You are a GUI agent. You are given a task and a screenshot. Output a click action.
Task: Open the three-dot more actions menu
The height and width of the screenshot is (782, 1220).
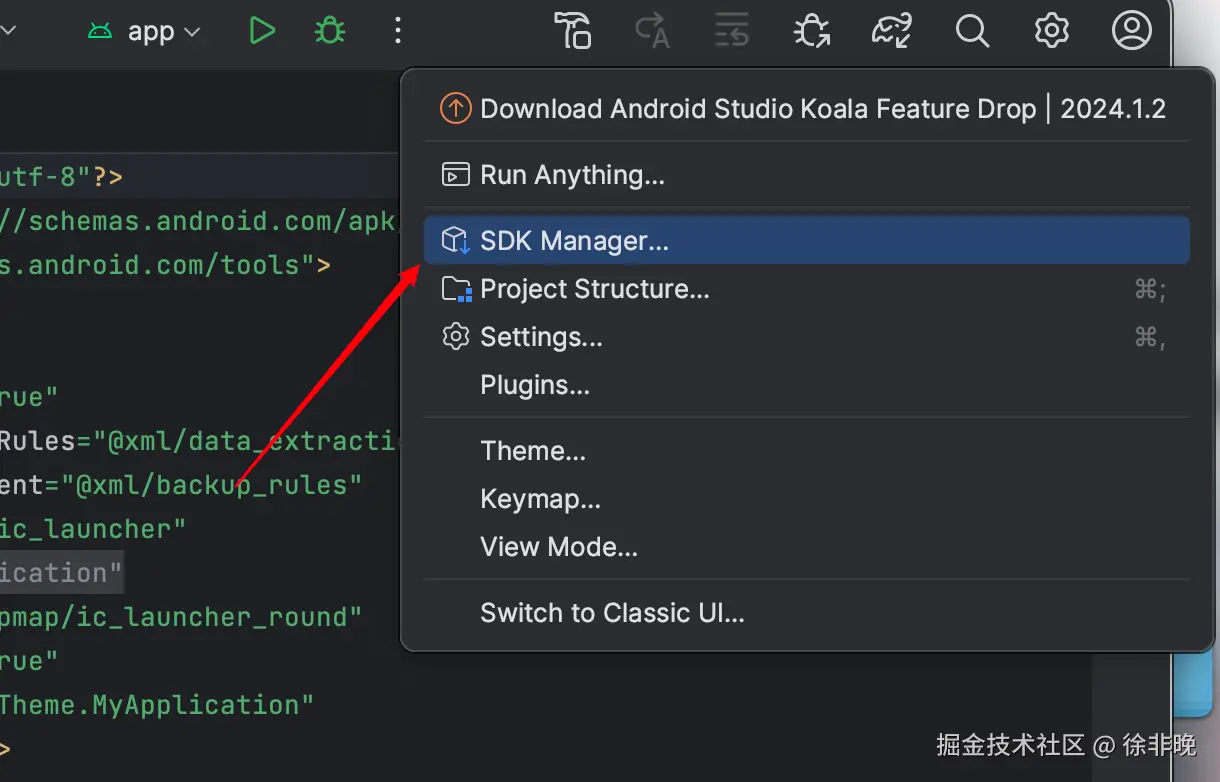coord(398,31)
